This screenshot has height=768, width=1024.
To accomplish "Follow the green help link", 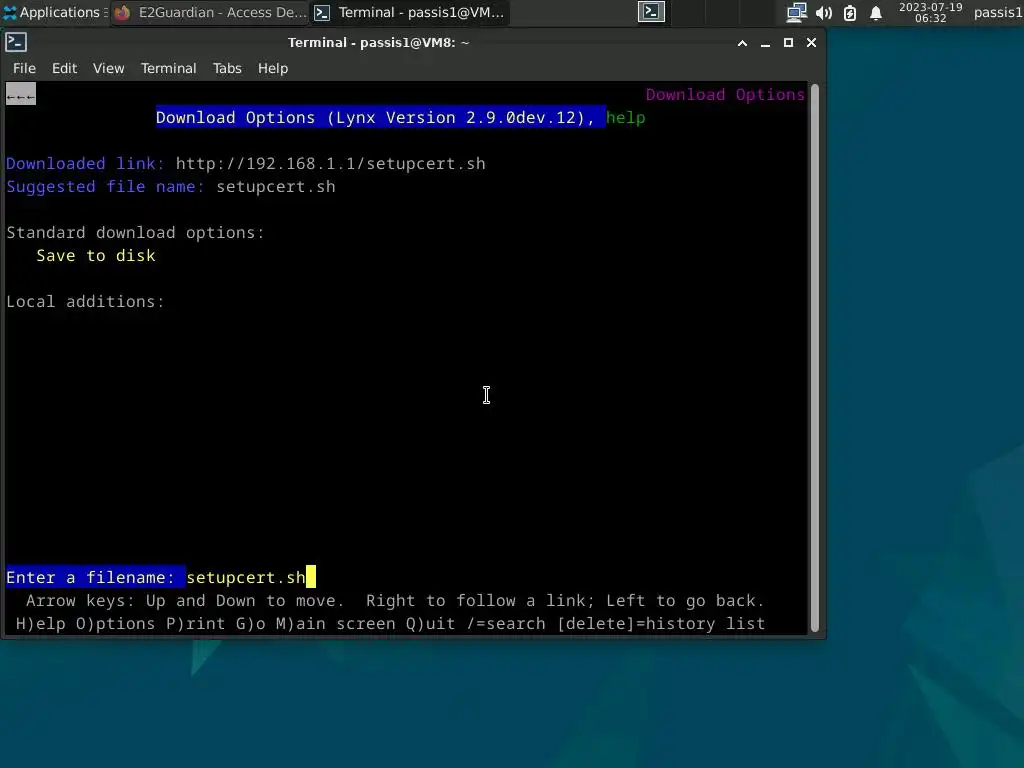I will [x=626, y=118].
